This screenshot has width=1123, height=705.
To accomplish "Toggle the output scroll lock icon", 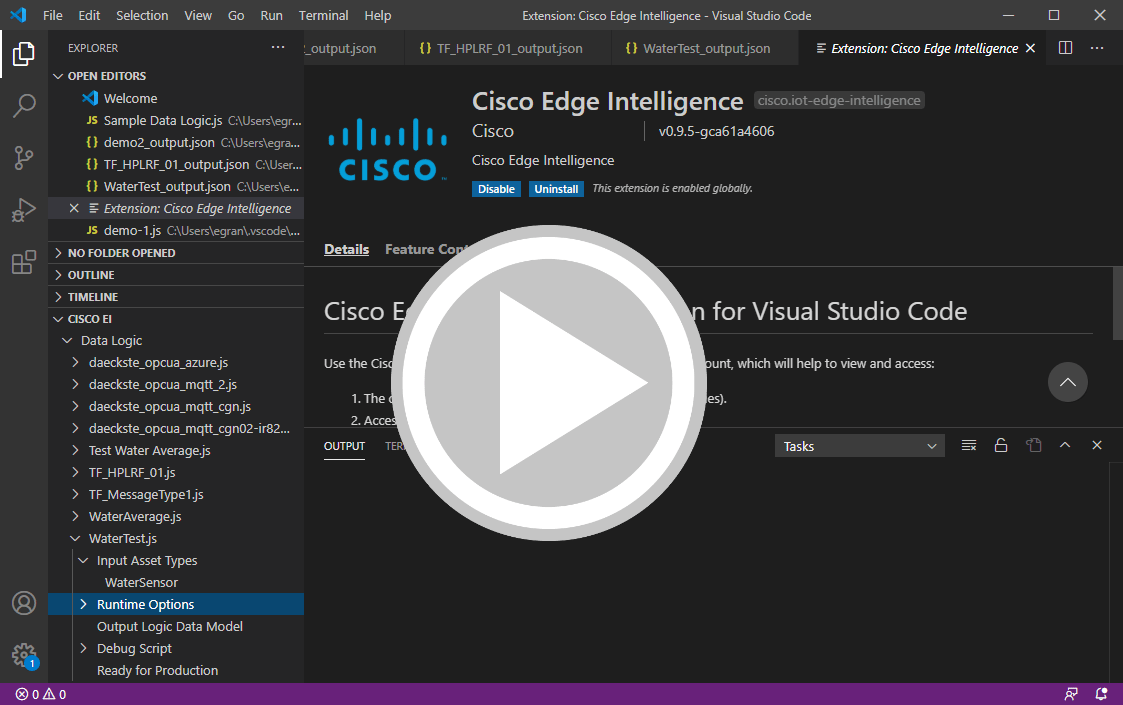I will pyautogui.click(x=1001, y=446).
